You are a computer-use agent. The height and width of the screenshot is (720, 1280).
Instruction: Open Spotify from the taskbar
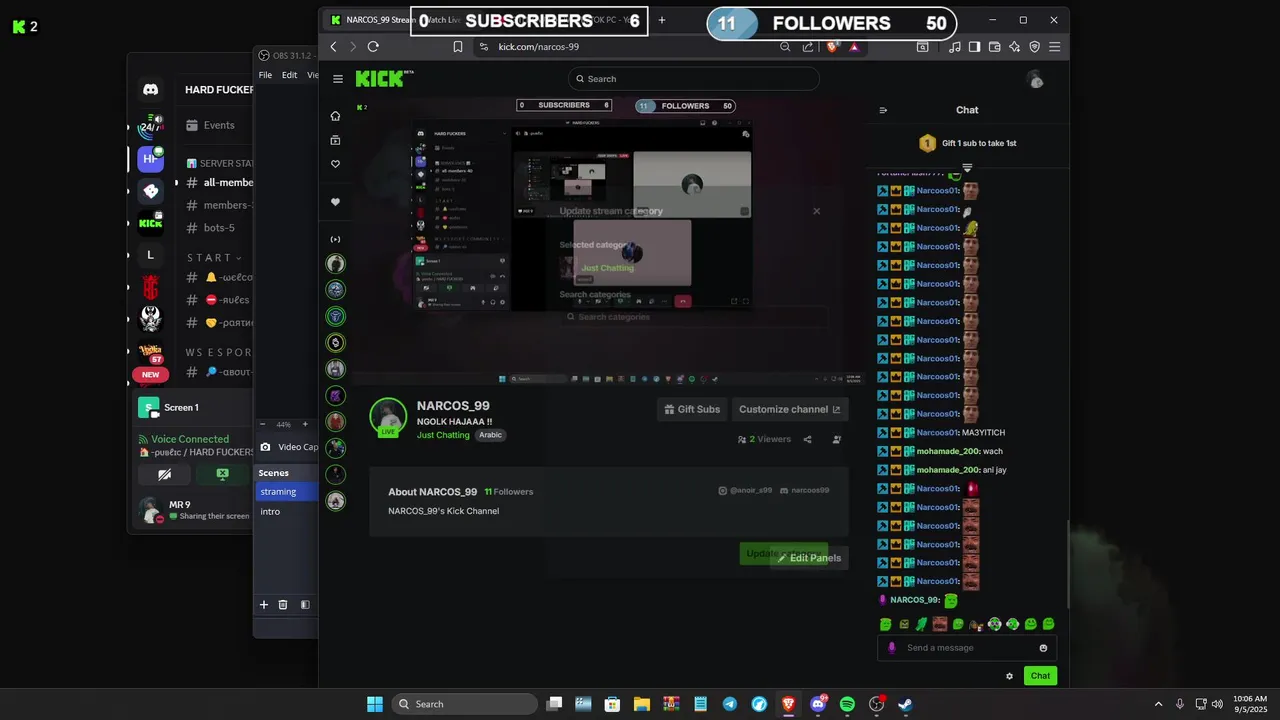coord(847,704)
